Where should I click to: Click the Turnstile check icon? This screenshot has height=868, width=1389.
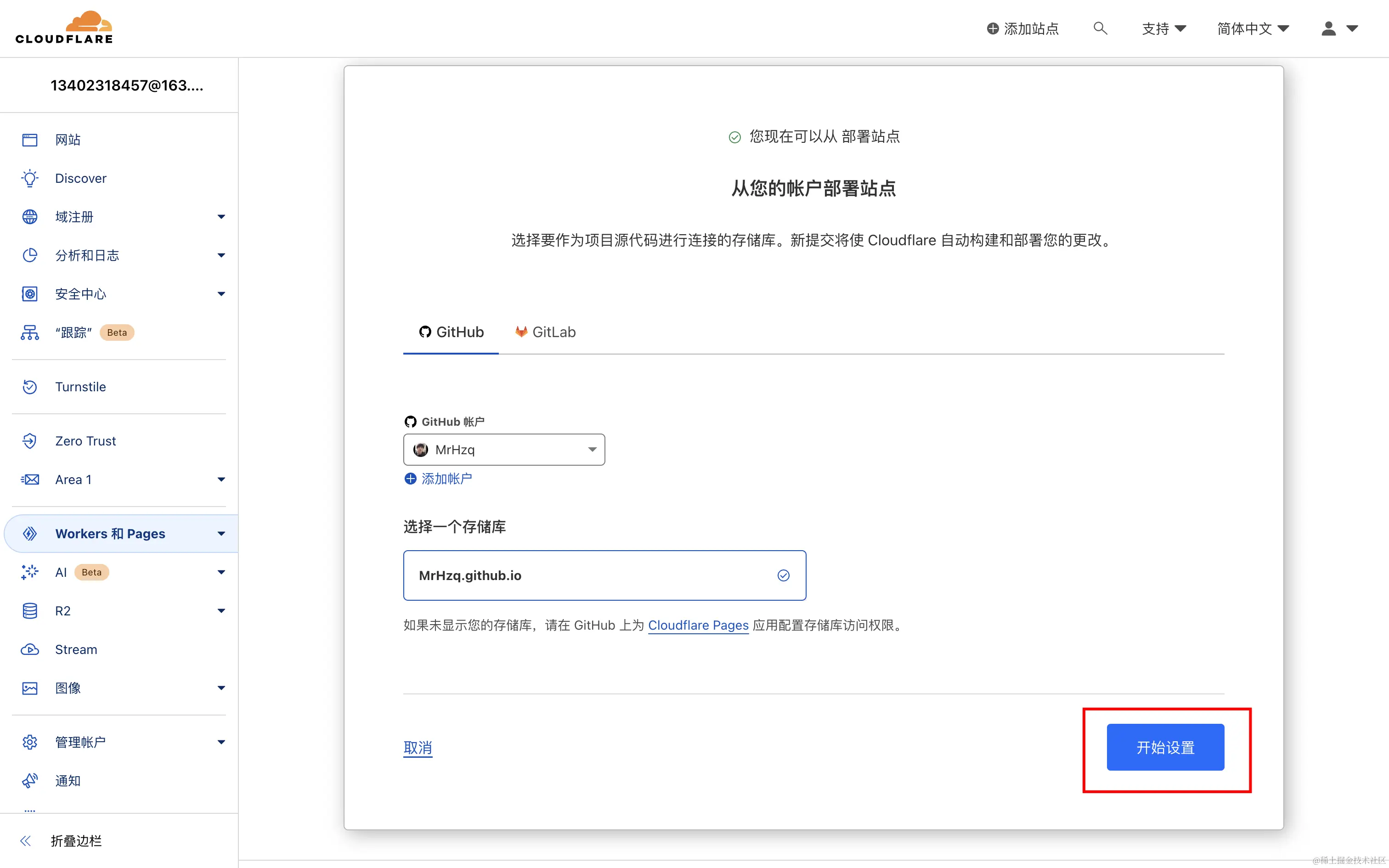pos(30,387)
